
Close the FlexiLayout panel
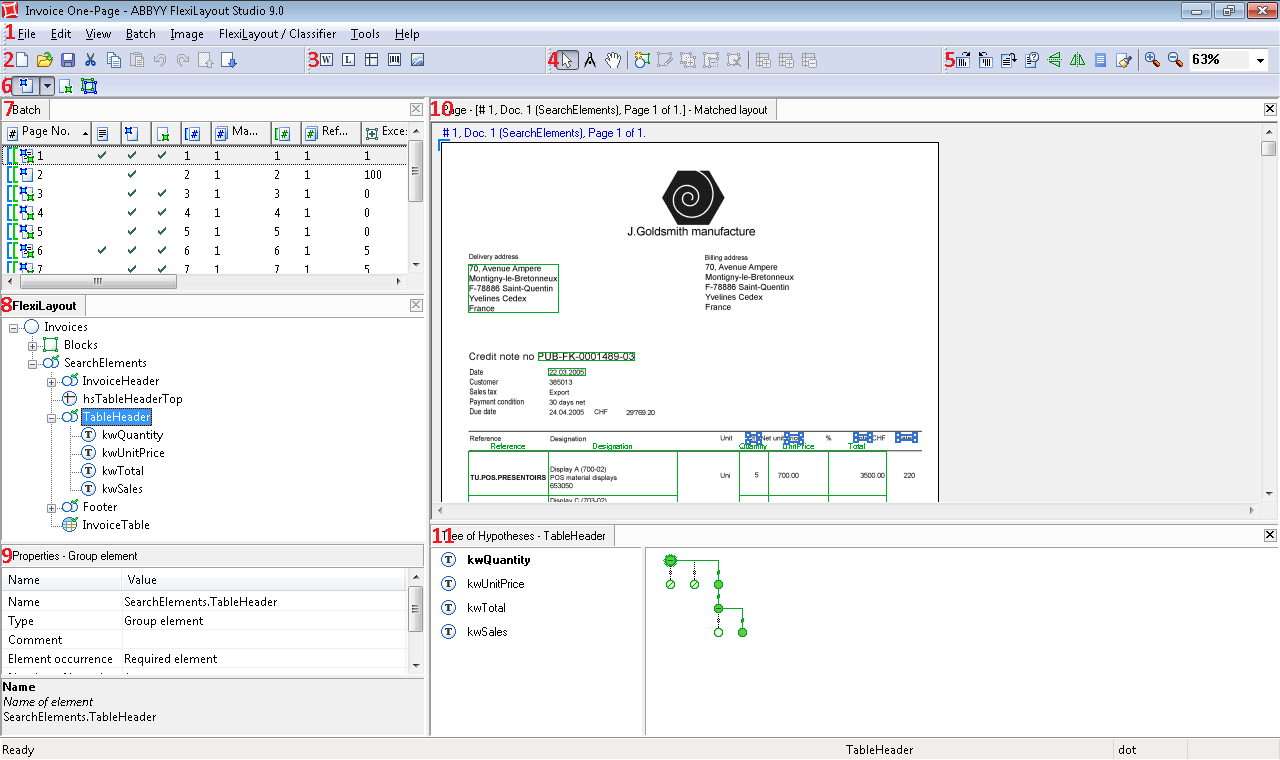pos(416,305)
